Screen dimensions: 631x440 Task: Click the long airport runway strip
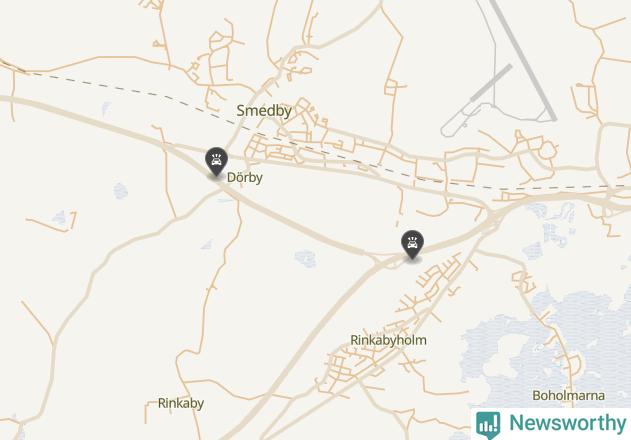pos(523,60)
